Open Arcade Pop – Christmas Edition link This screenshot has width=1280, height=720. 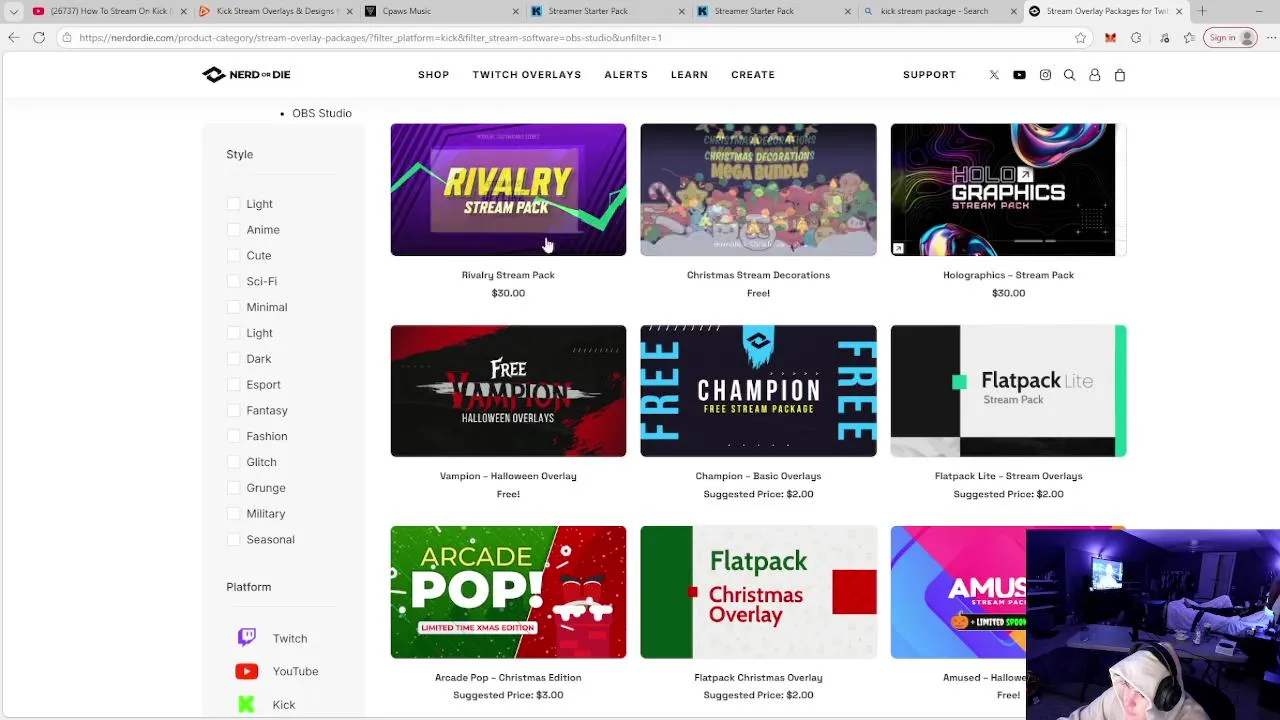click(508, 677)
